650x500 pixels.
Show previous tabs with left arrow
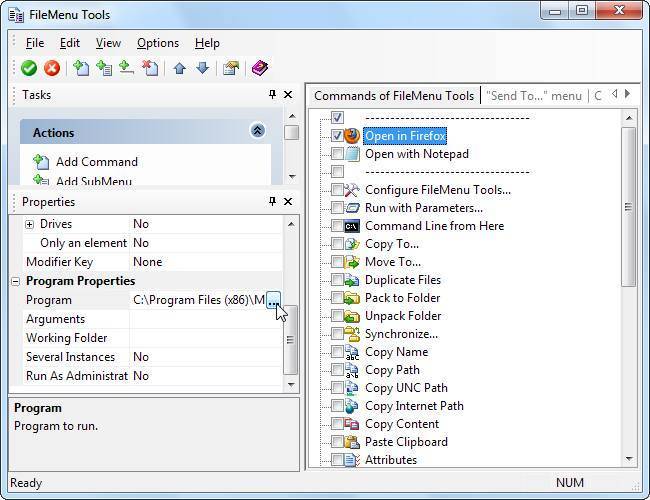[x=614, y=94]
